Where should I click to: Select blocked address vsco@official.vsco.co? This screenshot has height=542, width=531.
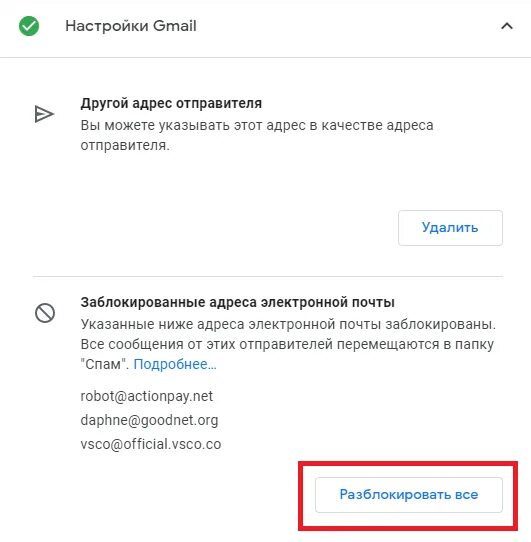click(151, 444)
